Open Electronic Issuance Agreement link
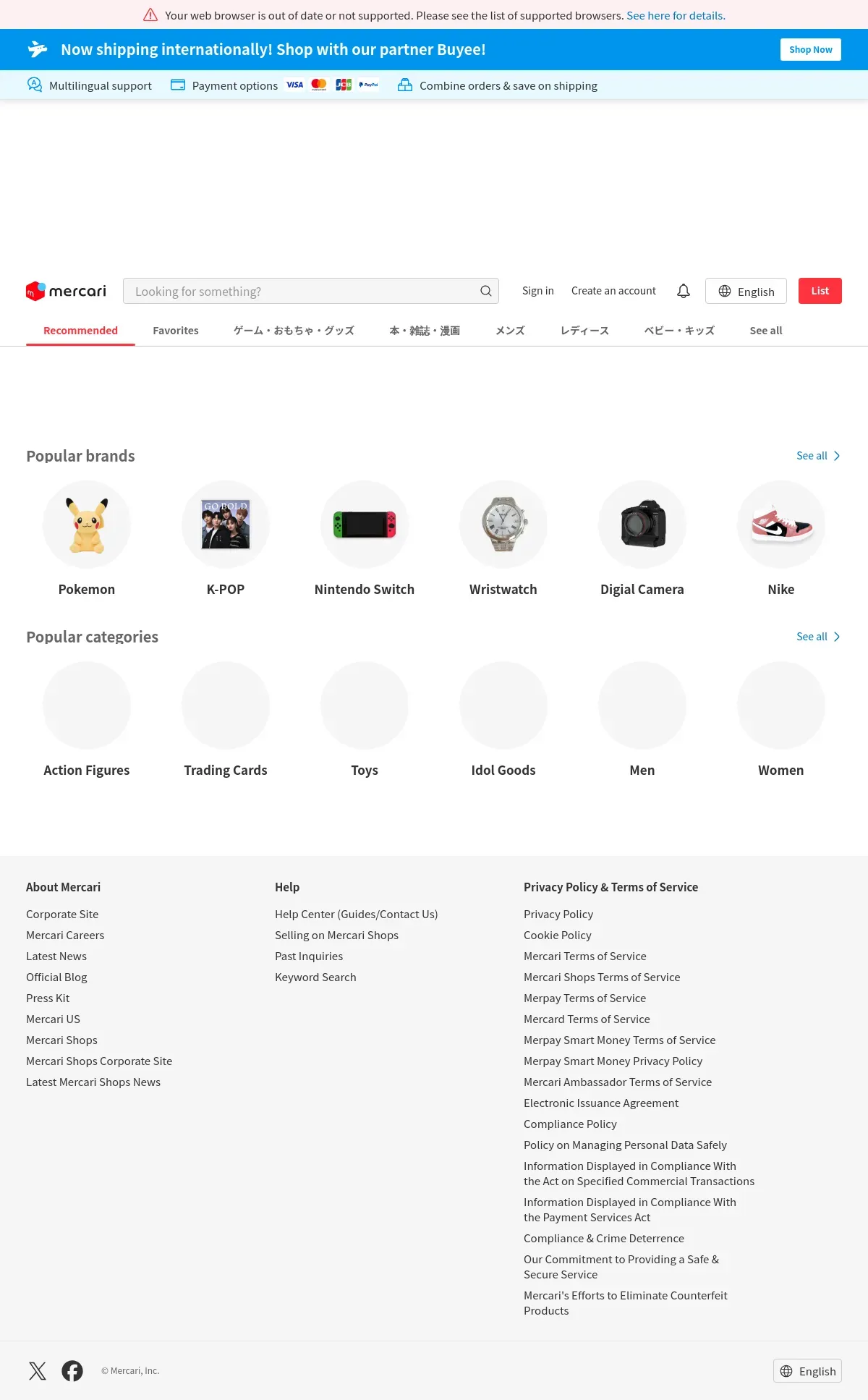Viewport: 868px width, 1400px height. tap(601, 1103)
